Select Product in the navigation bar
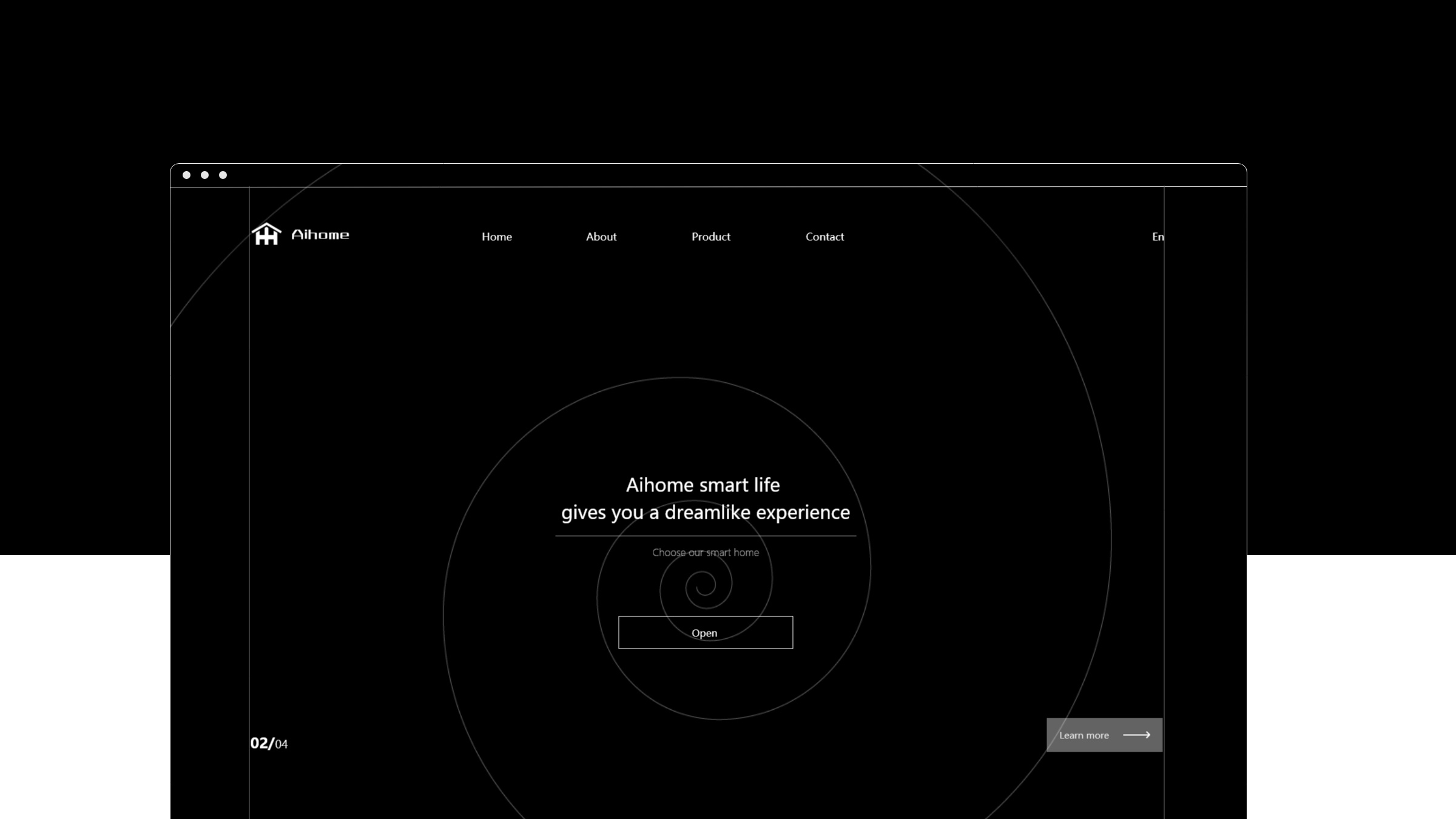The height and width of the screenshot is (819, 1456). point(710,237)
